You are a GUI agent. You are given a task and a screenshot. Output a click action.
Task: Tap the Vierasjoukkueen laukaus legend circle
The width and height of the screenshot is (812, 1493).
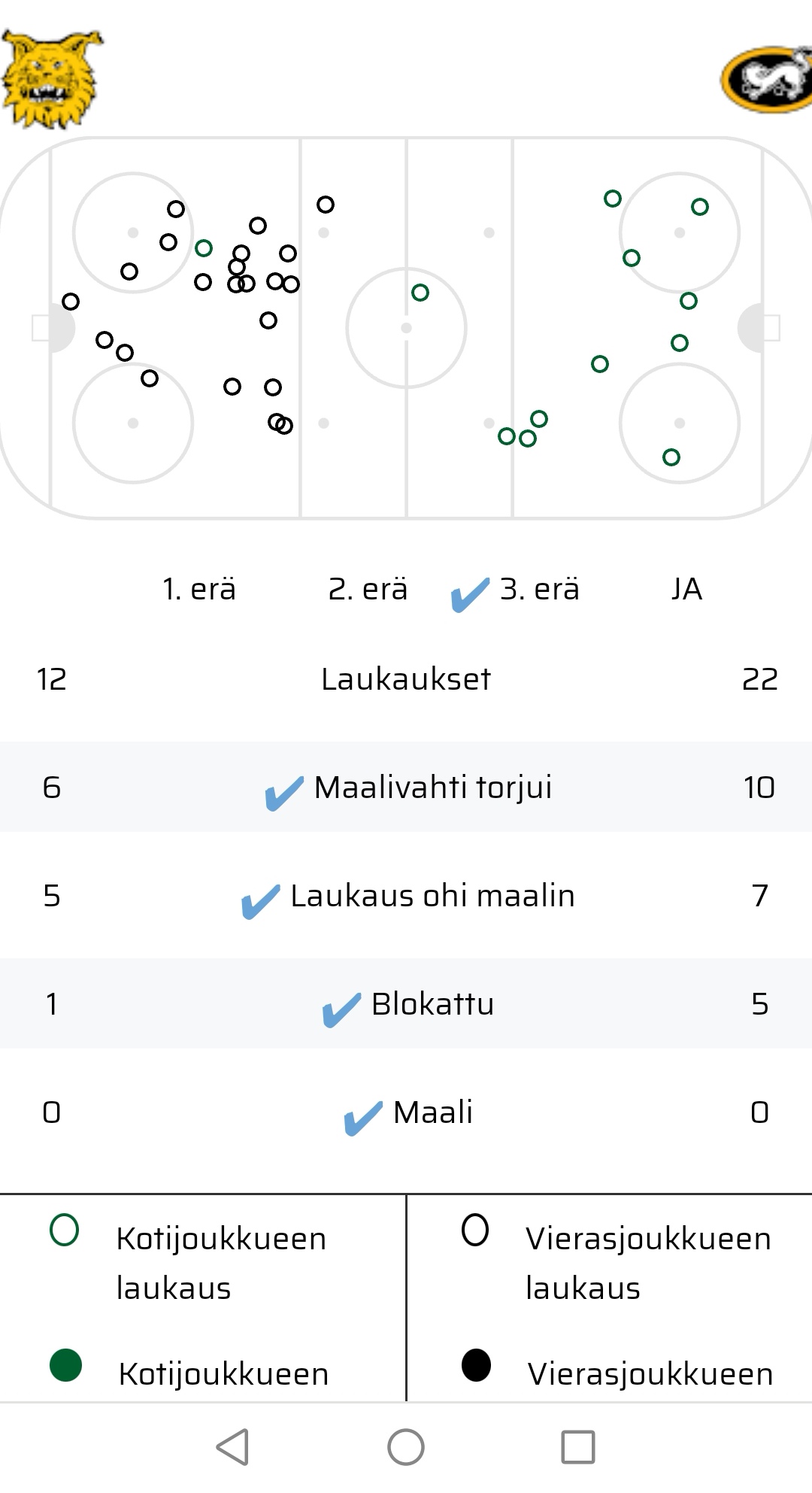[475, 1231]
